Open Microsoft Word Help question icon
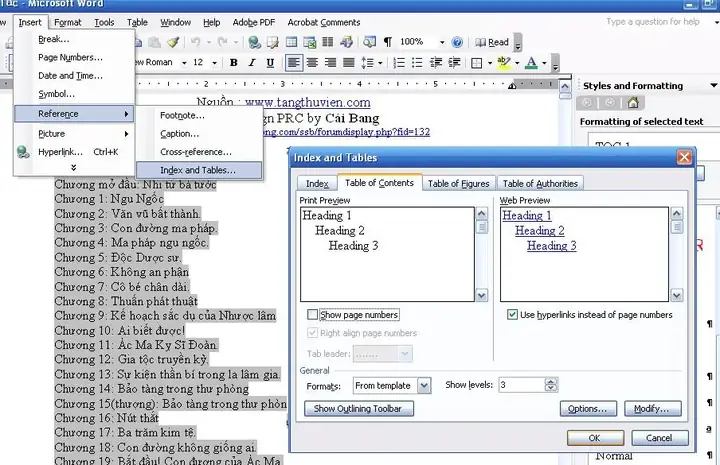 pyautogui.click(x=457, y=42)
